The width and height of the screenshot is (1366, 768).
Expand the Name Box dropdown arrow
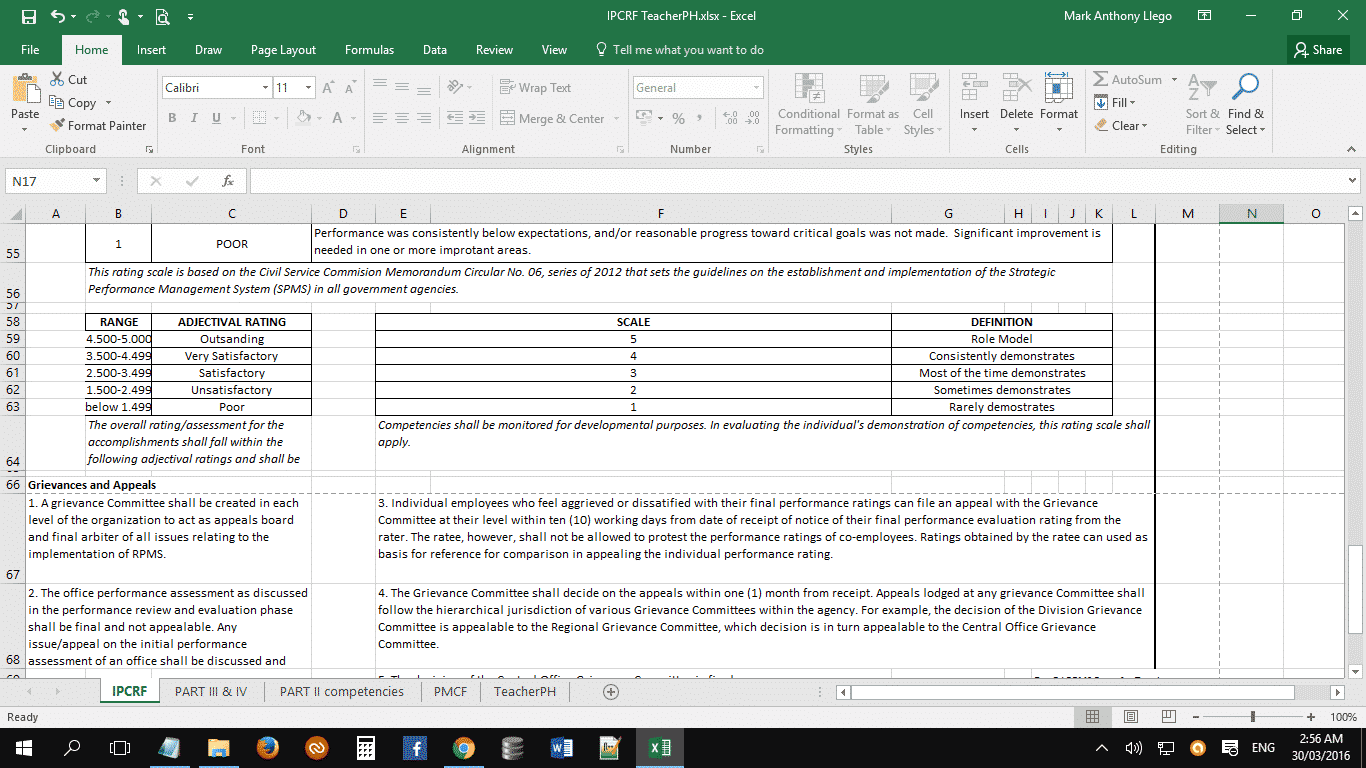(x=97, y=181)
